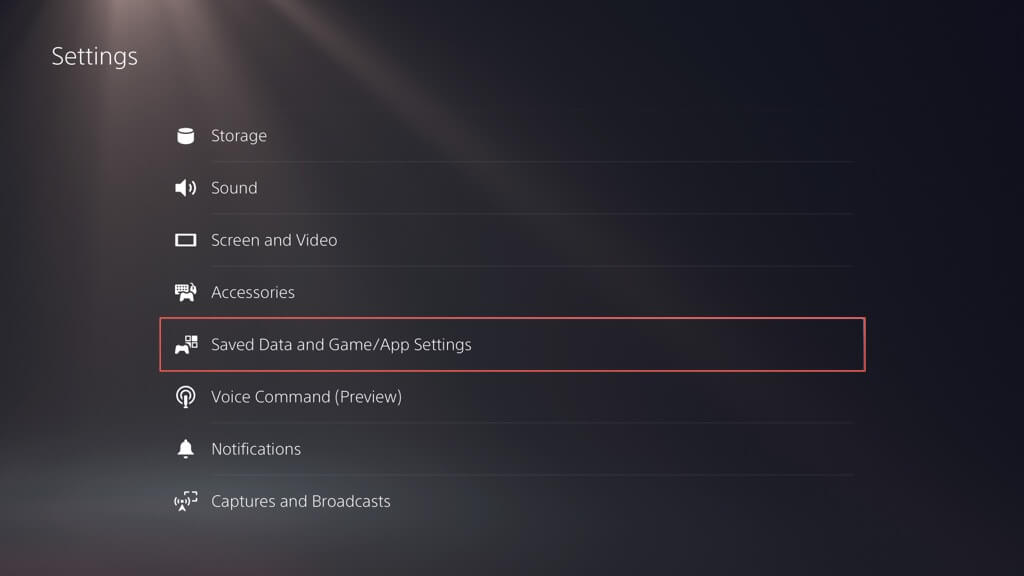Viewport: 1024px width, 576px height.
Task: Click the Sound speaker icon
Action: tap(185, 188)
